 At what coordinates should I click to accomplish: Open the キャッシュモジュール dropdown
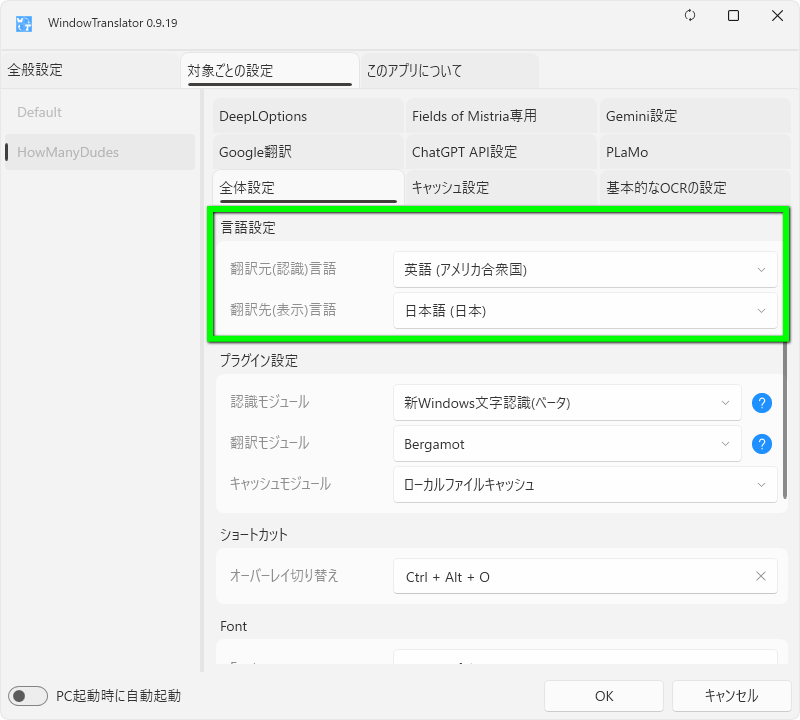(585, 485)
